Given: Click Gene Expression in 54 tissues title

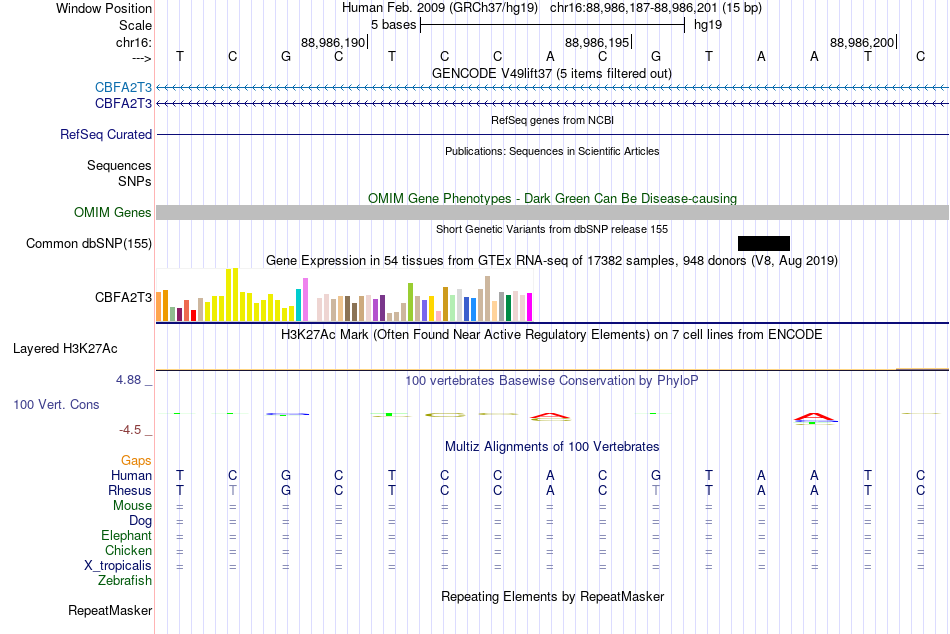Looking at the screenshot, I should click(x=552, y=261).
